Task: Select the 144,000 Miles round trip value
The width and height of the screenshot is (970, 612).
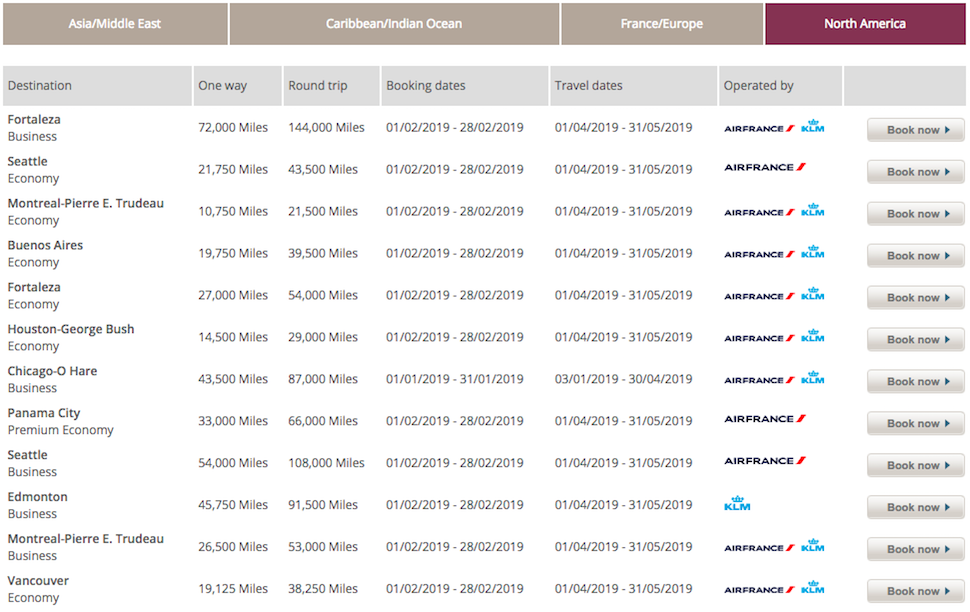Action: click(x=326, y=127)
